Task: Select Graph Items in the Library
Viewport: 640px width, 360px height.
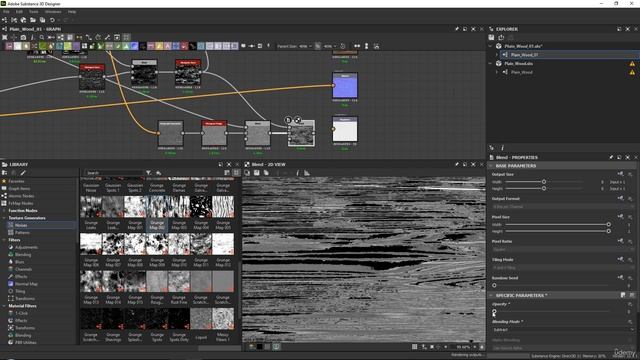Action: (19, 189)
